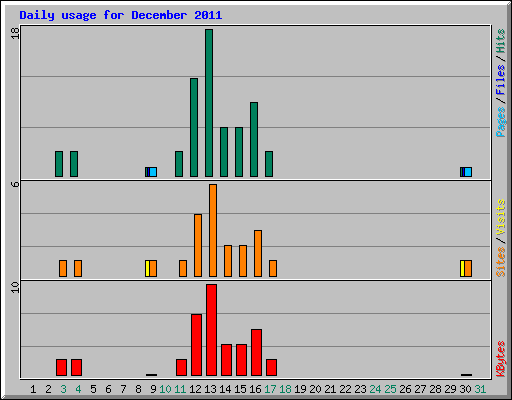Click the green hits bar for day 12

click(194, 127)
